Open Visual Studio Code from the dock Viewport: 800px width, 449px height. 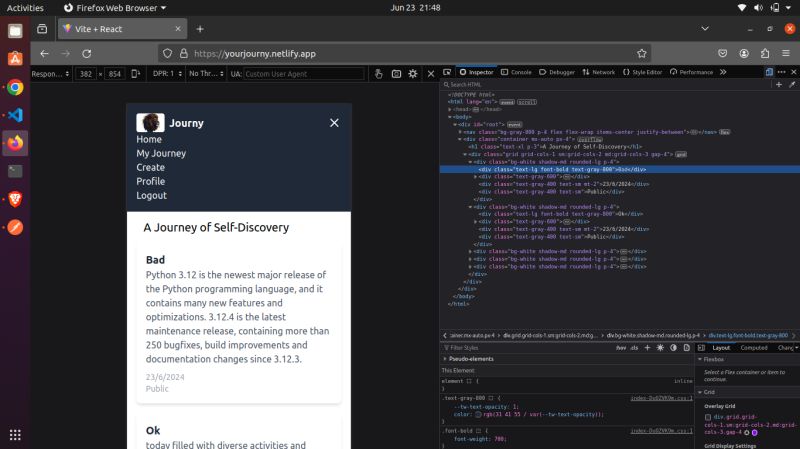[15, 115]
